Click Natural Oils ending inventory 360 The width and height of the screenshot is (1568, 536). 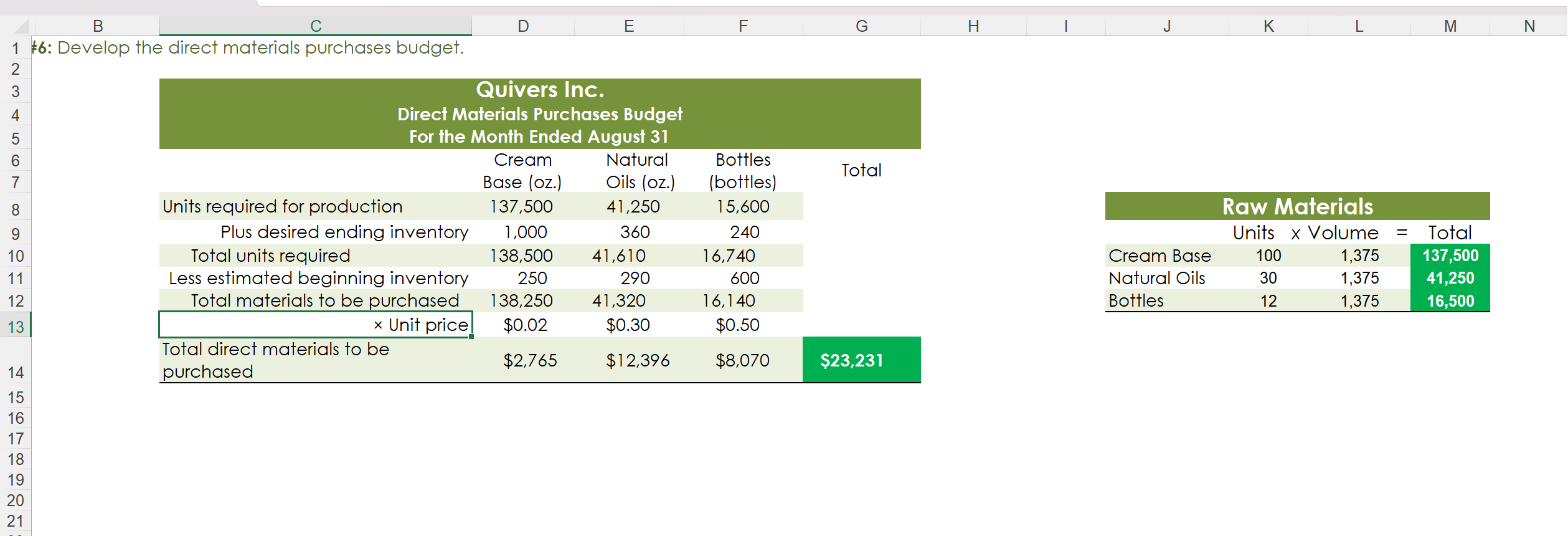(x=635, y=232)
